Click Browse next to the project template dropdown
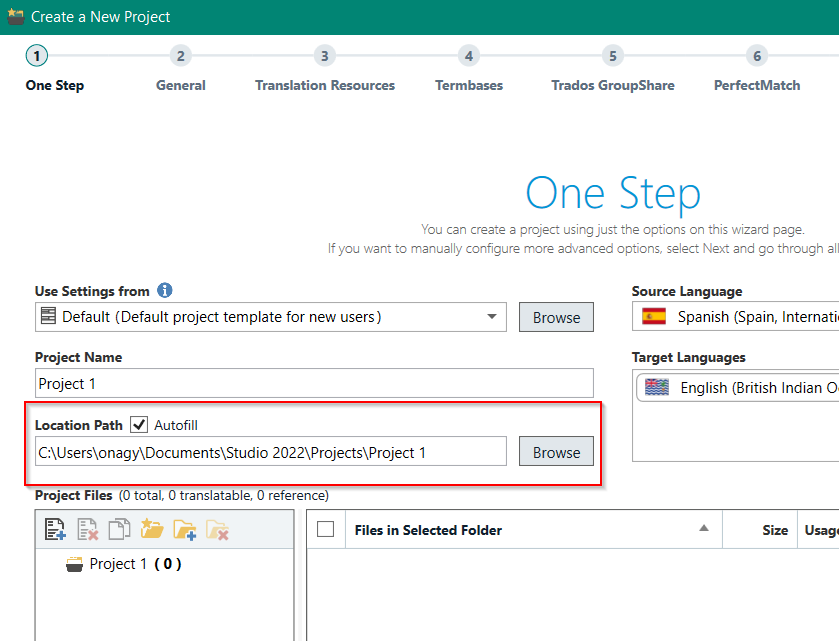The width and height of the screenshot is (839, 641). pos(556,317)
